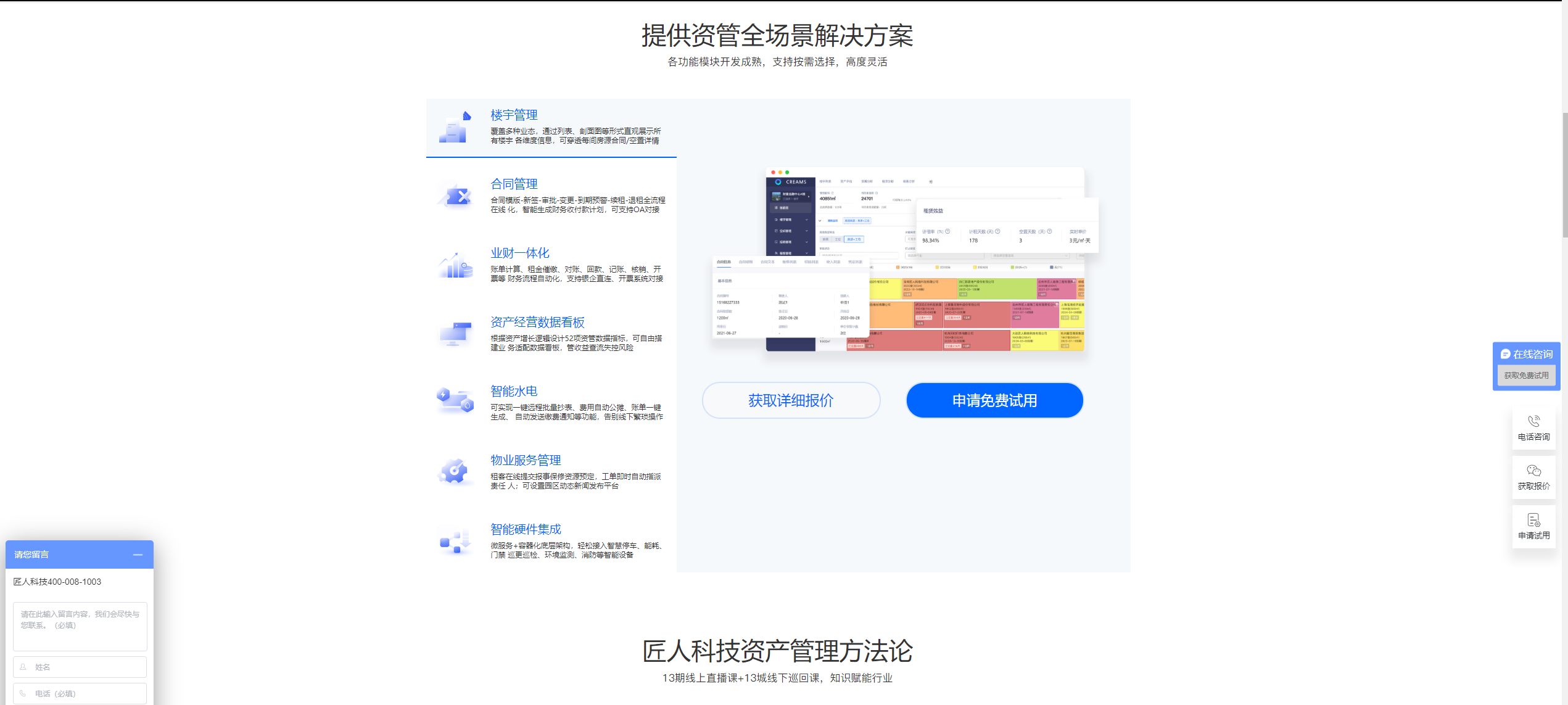Select the 合同管理 tab

551,197
